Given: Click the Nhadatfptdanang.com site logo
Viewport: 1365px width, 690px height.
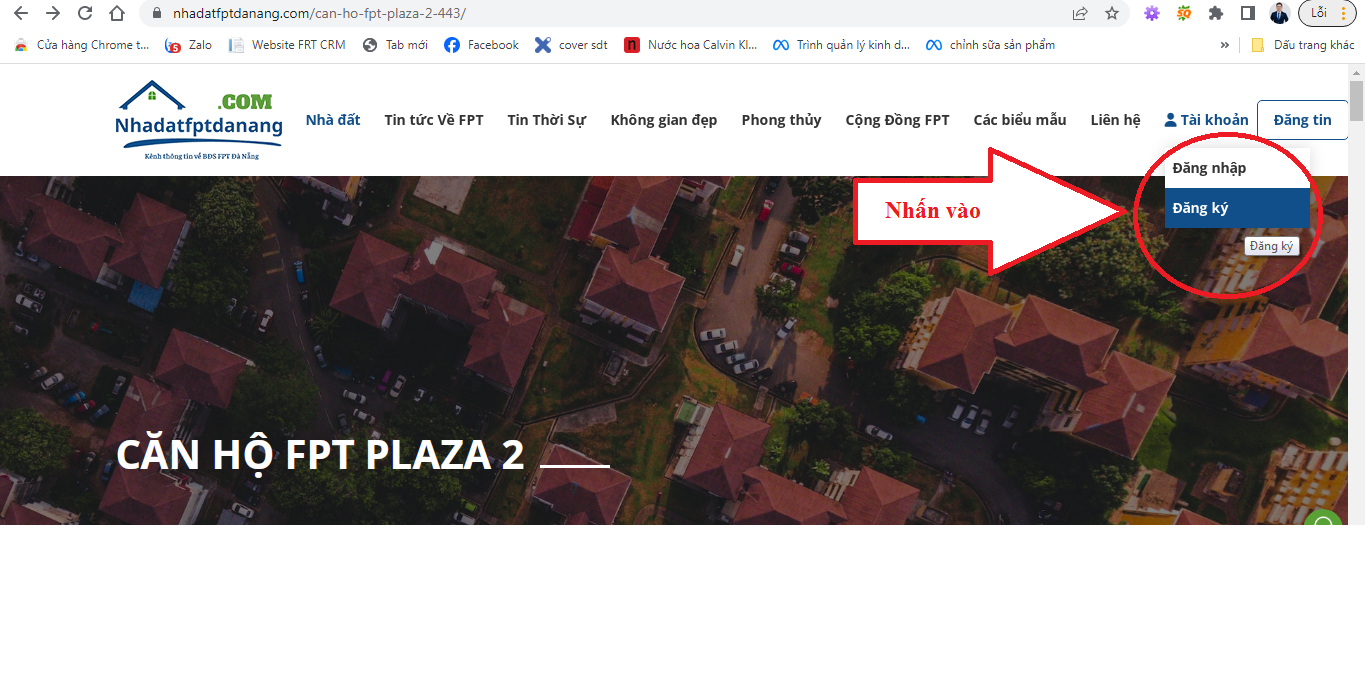Looking at the screenshot, I should [199, 120].
